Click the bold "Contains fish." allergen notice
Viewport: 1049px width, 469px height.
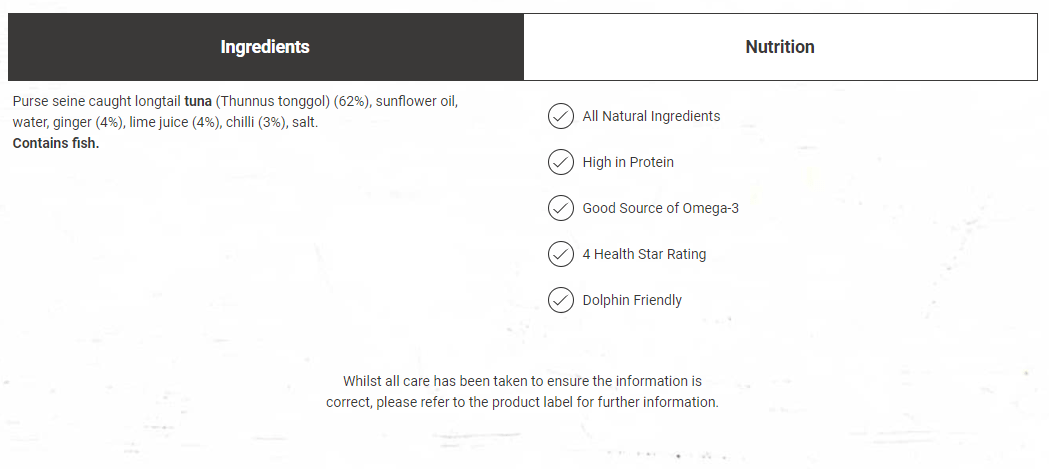coord(56,143)
